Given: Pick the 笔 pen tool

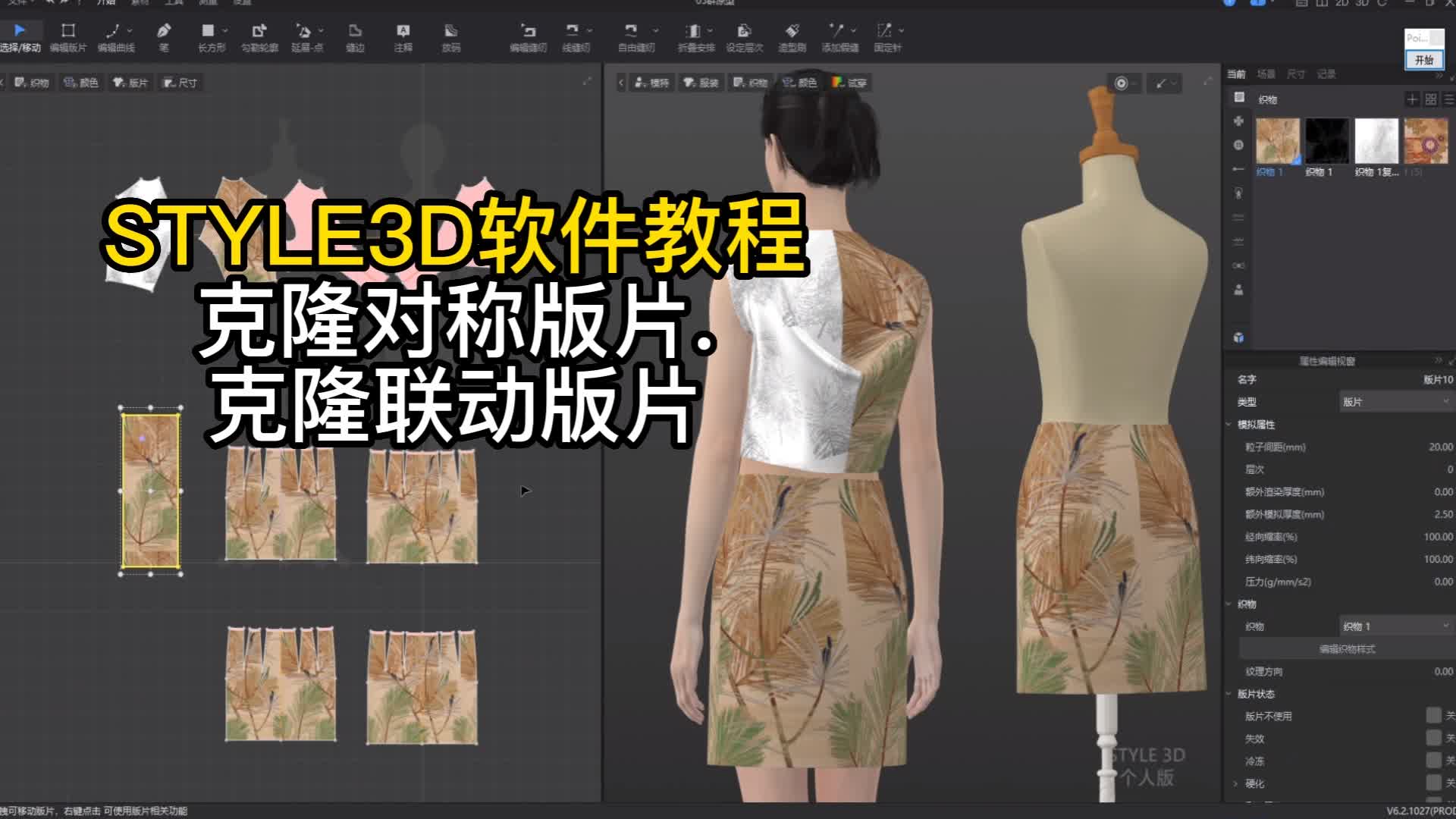Looking at the screenshot, I should 164,37.
